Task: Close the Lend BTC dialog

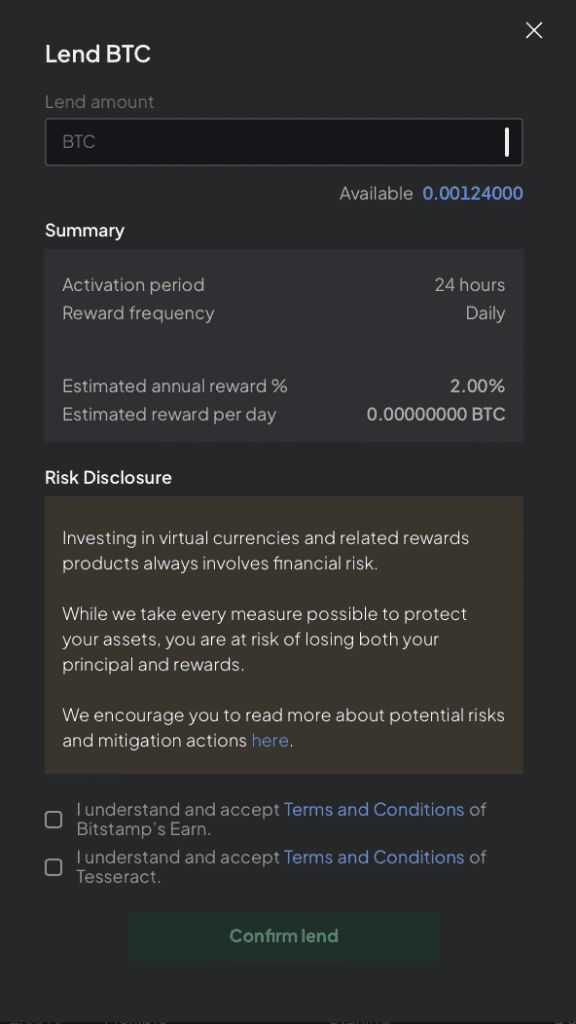Action: pos(534,30)
